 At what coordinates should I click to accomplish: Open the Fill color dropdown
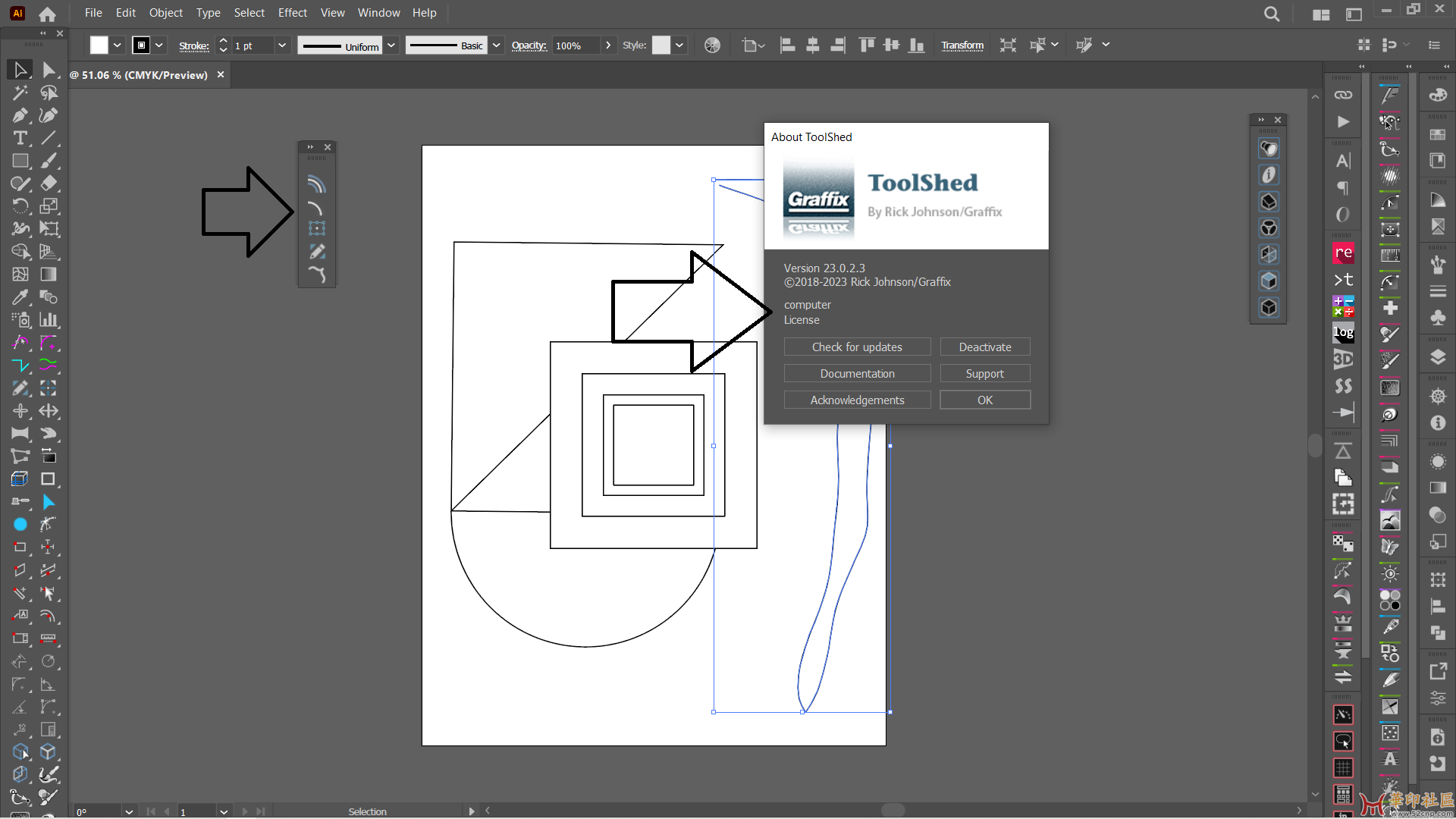pos(118,45)
